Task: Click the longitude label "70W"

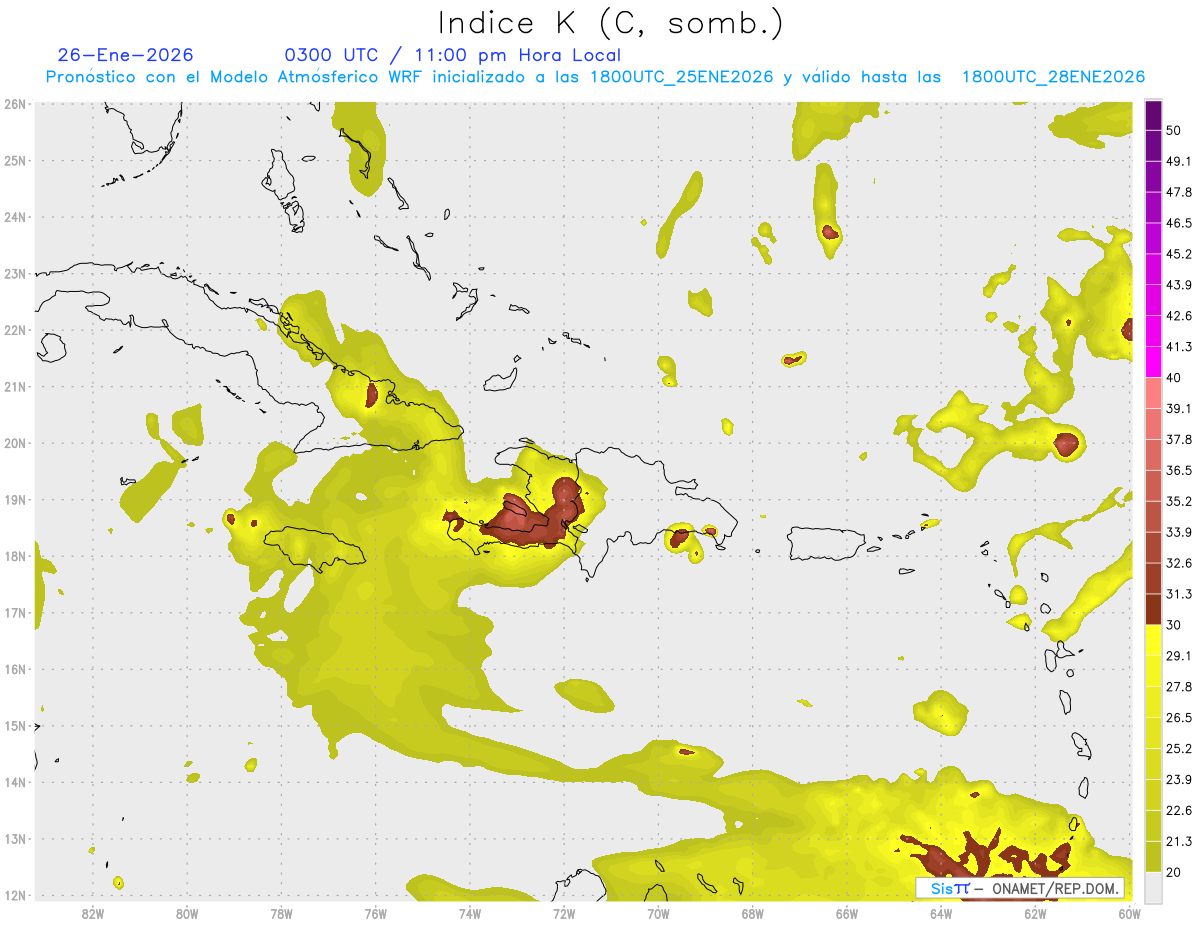Action: (x=658, y=913)
